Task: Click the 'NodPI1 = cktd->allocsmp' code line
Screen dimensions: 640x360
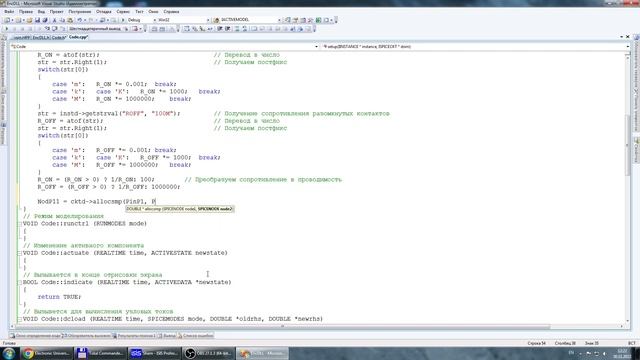Action: [97, 202]
